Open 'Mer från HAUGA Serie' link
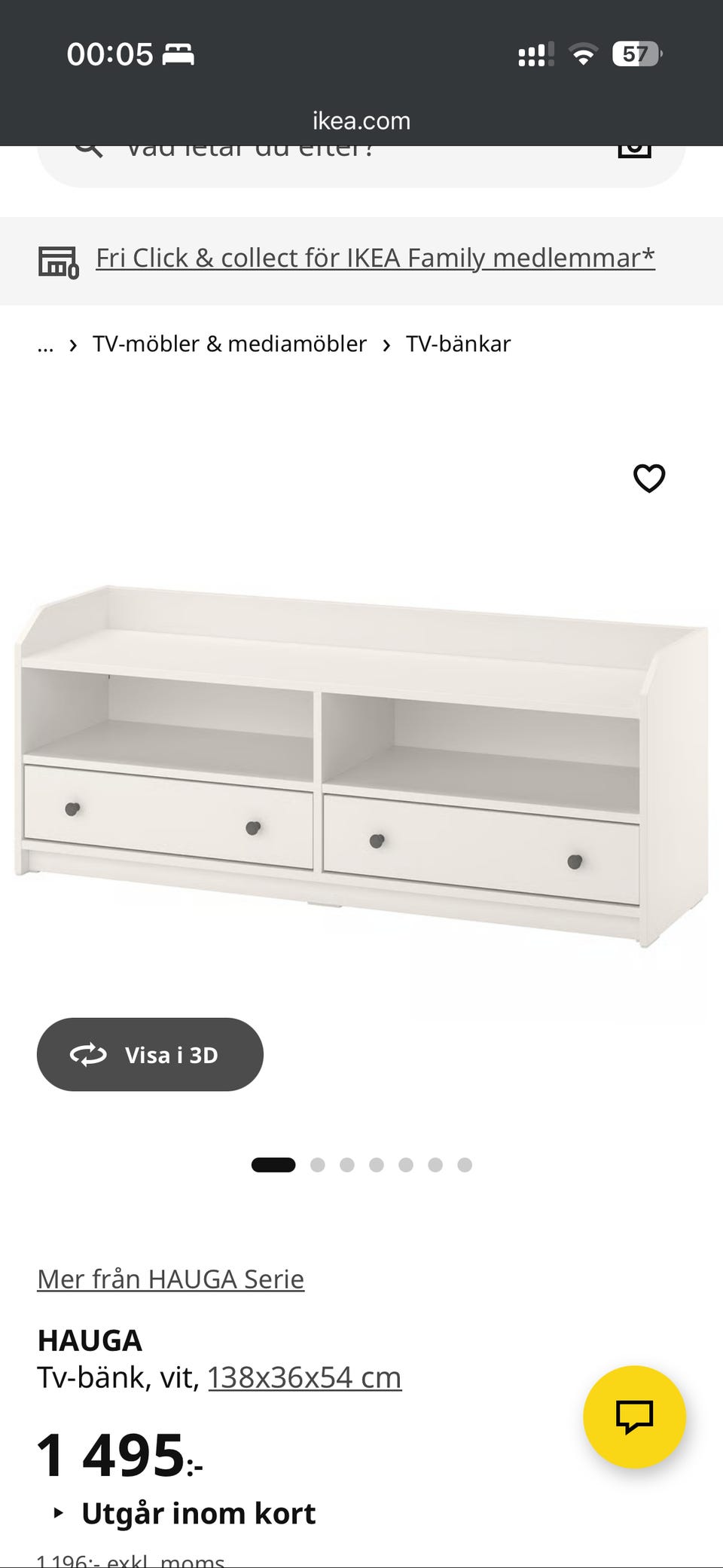 coord(171,1279)
